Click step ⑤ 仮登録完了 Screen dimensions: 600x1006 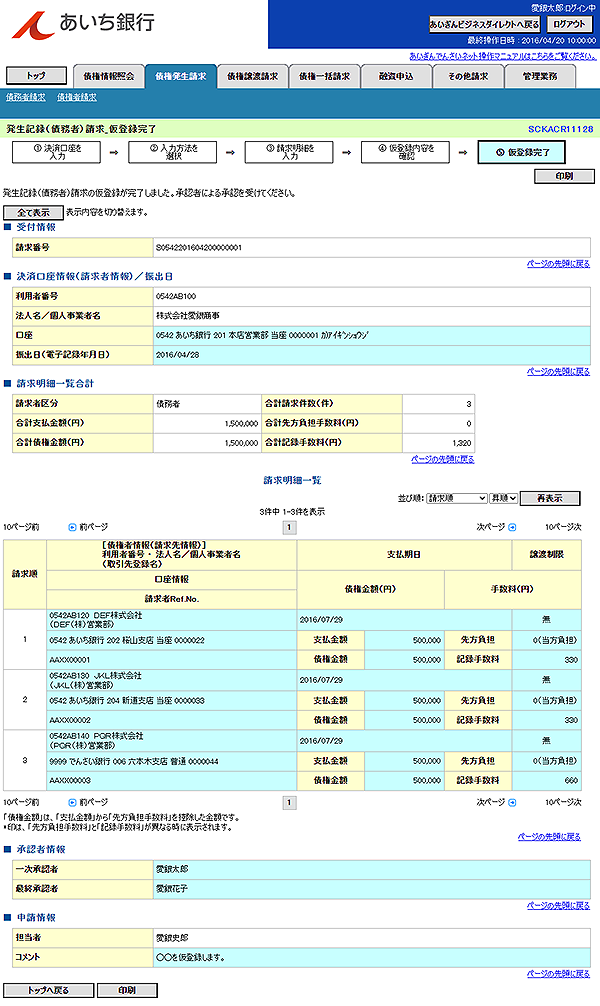click(522, 153)
